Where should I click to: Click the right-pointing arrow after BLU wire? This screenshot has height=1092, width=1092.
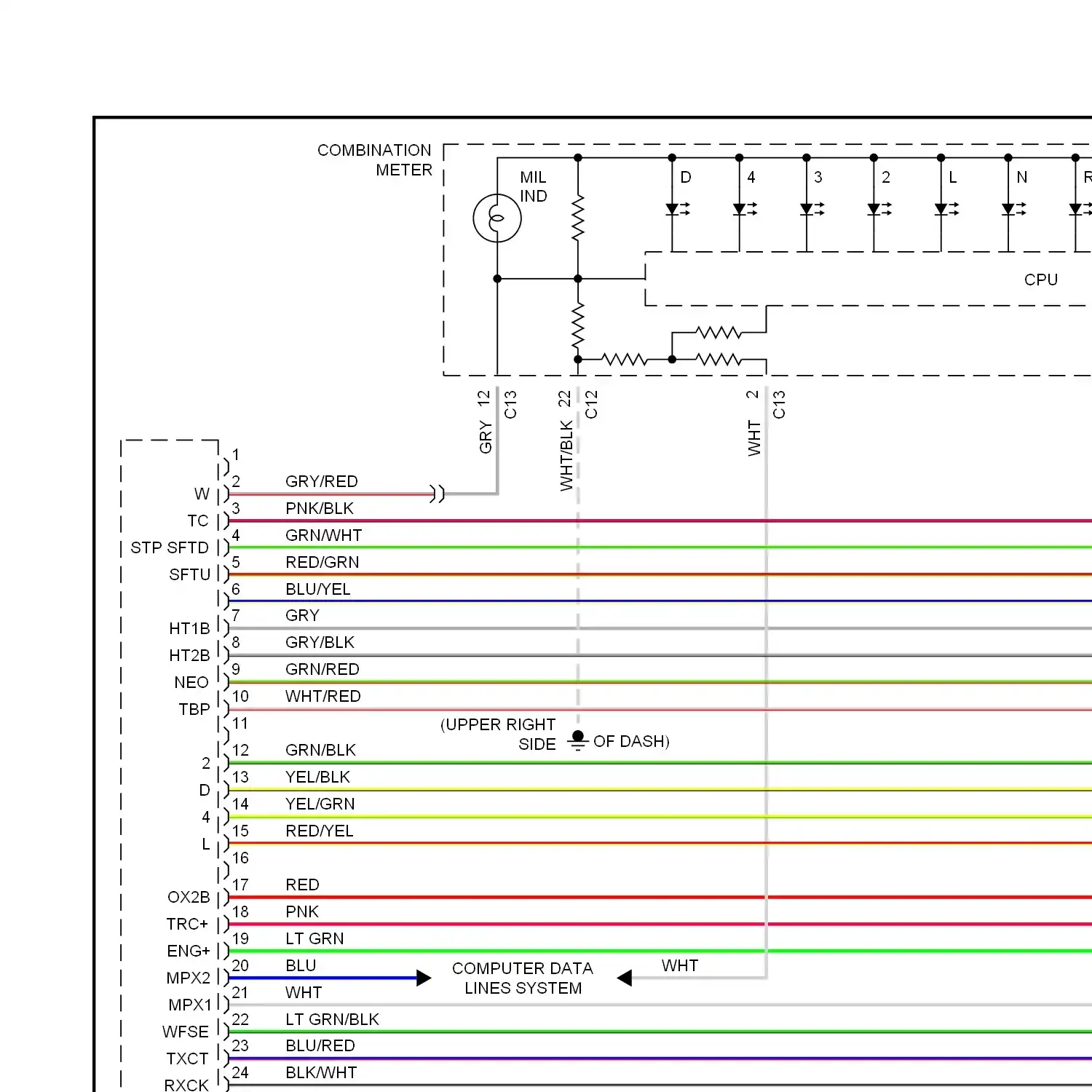[x=424, y=978]
